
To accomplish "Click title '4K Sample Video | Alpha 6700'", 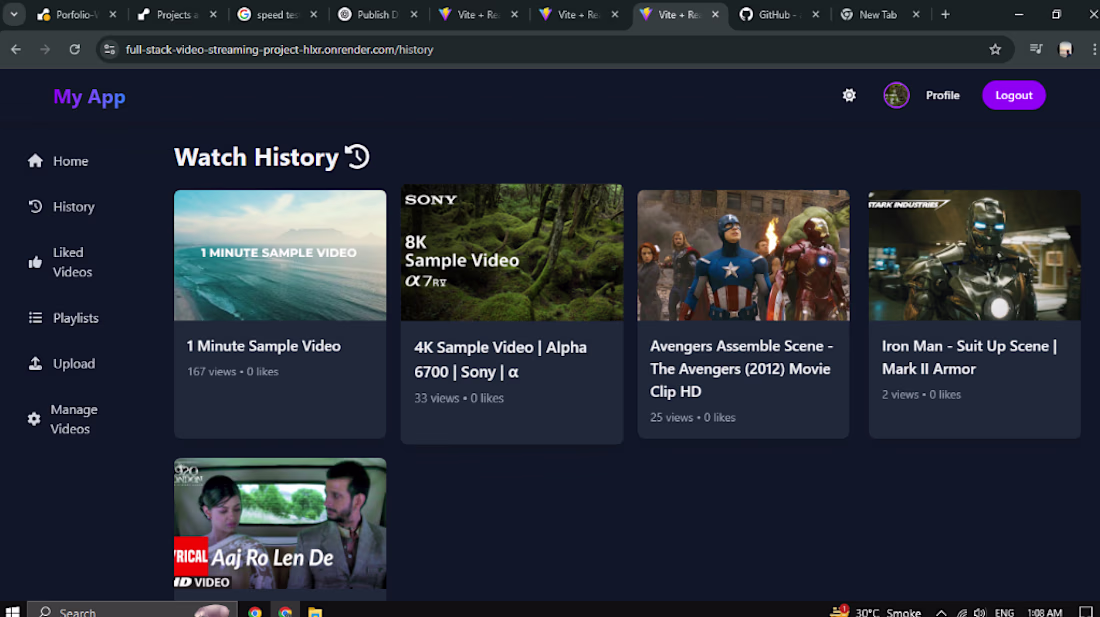I will coord(500,359).
